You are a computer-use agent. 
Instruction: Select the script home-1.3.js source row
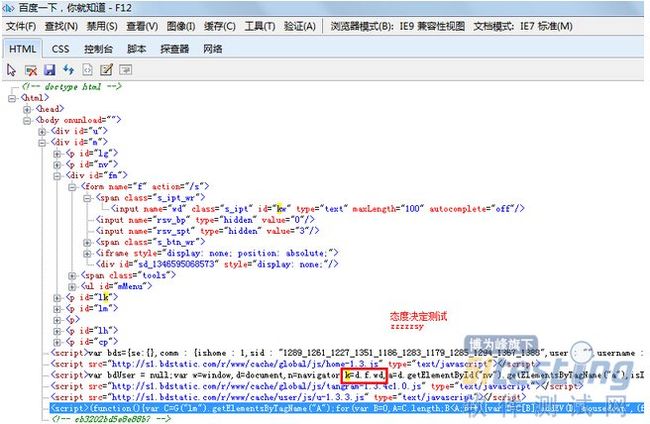coord(295,364)
